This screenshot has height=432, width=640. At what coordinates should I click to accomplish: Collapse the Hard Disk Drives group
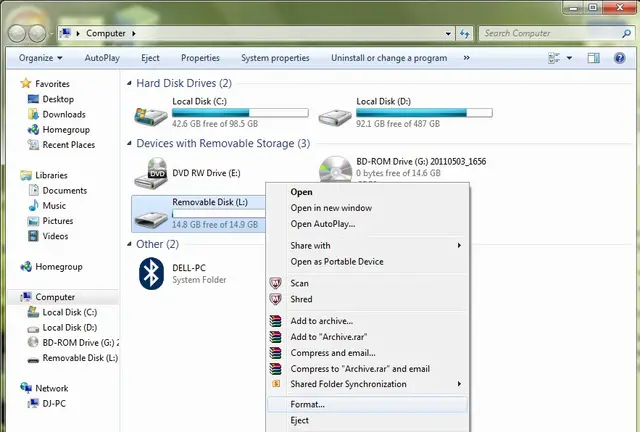129,83
